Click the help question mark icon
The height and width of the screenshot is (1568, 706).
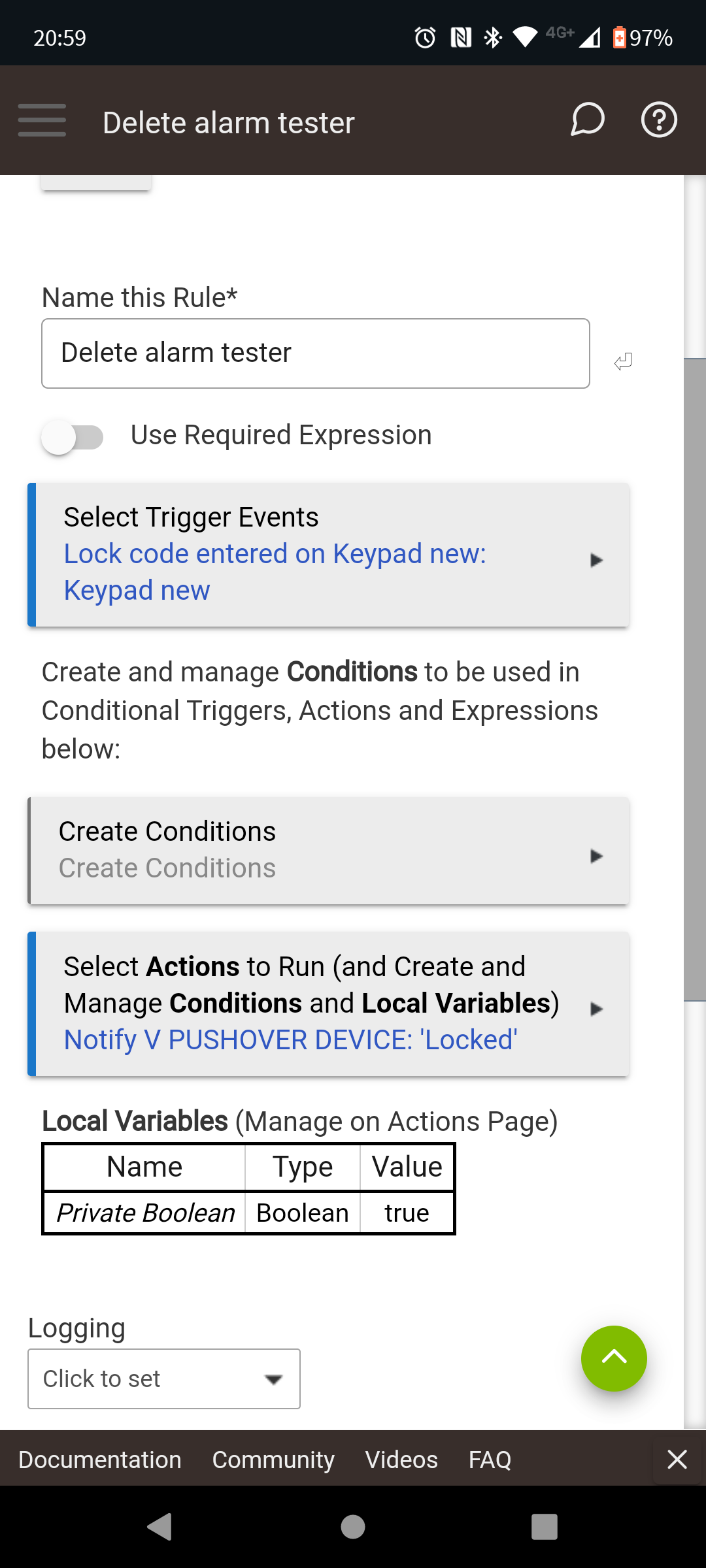pyautogui.click(x=658, y=120)
